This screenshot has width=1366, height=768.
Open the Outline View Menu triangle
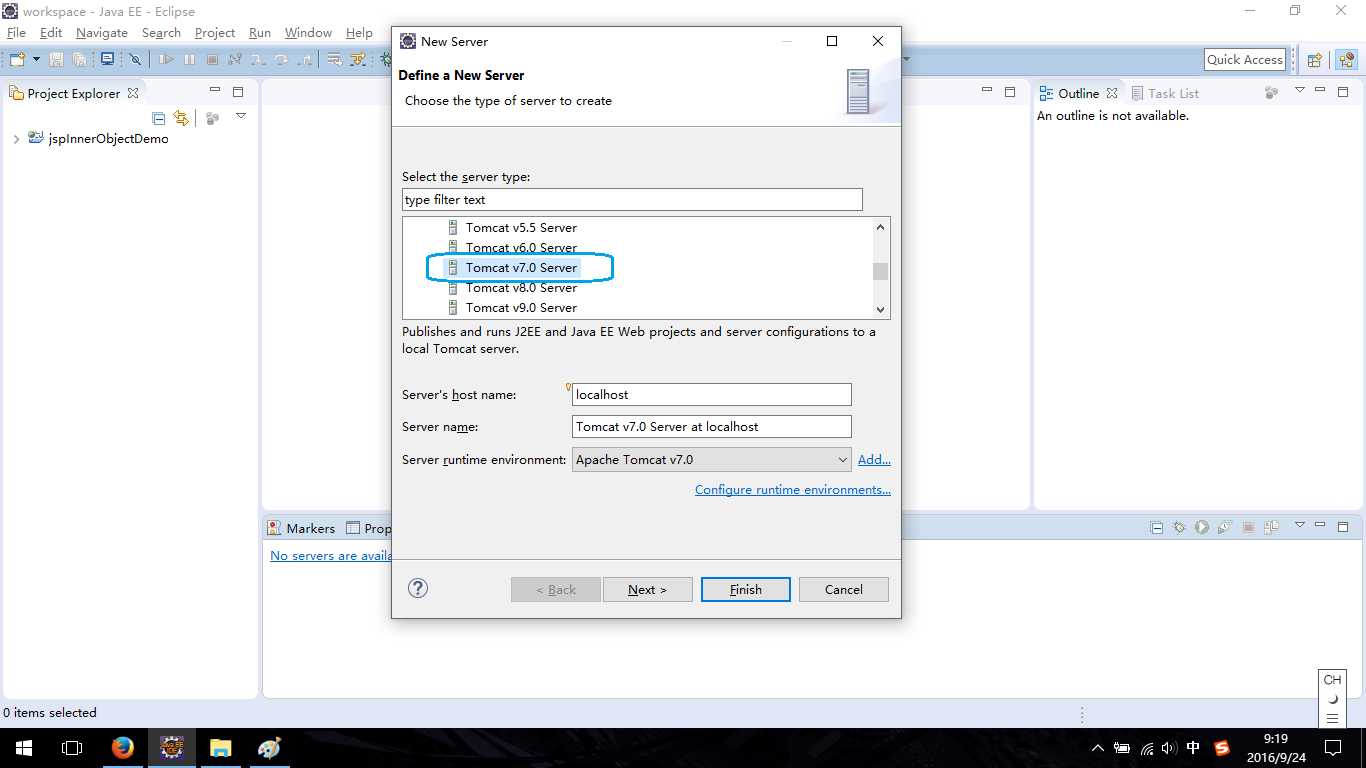(1300, 90)
